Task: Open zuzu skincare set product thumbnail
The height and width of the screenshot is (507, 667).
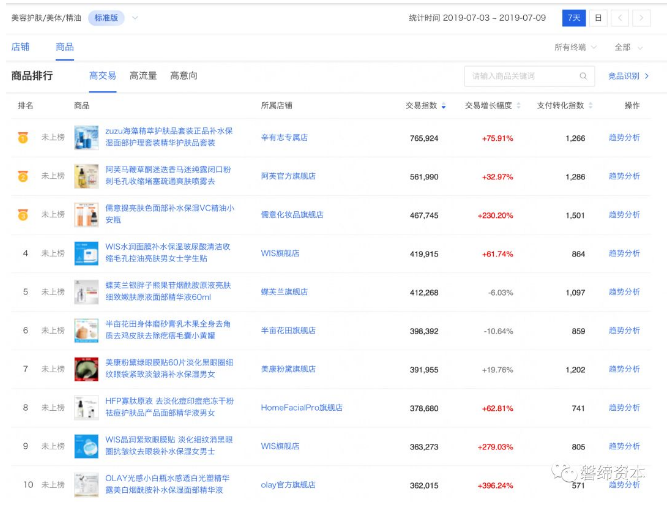Action: [x=86, y=137]
